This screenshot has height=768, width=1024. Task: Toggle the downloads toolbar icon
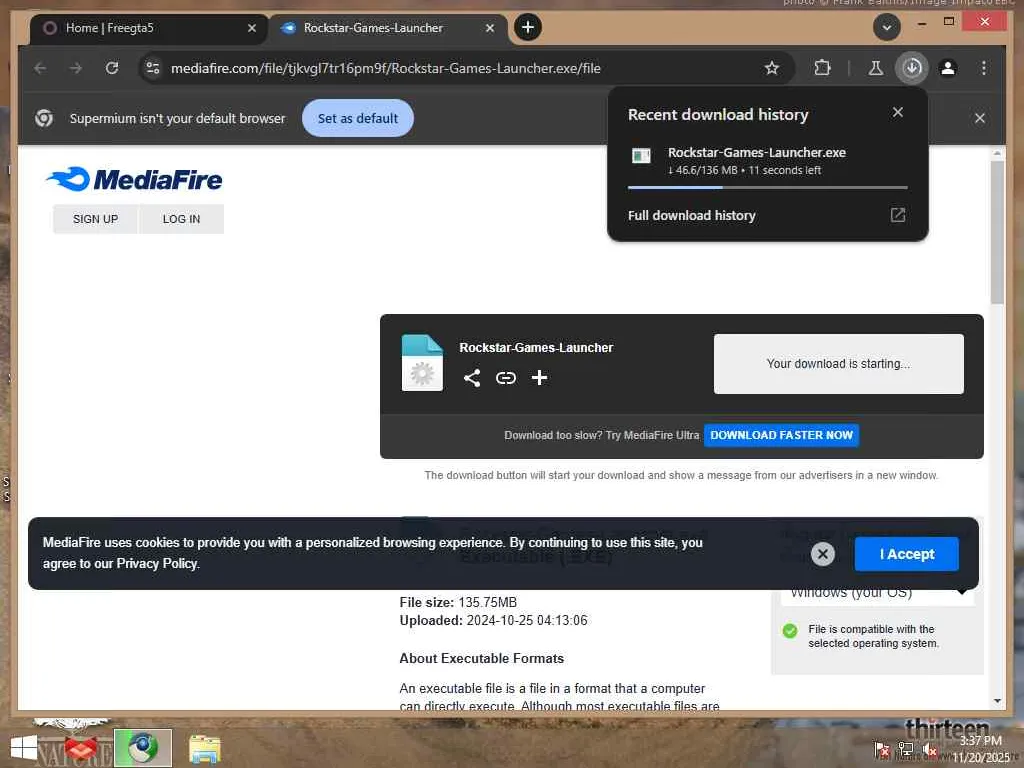coord(912,68)
